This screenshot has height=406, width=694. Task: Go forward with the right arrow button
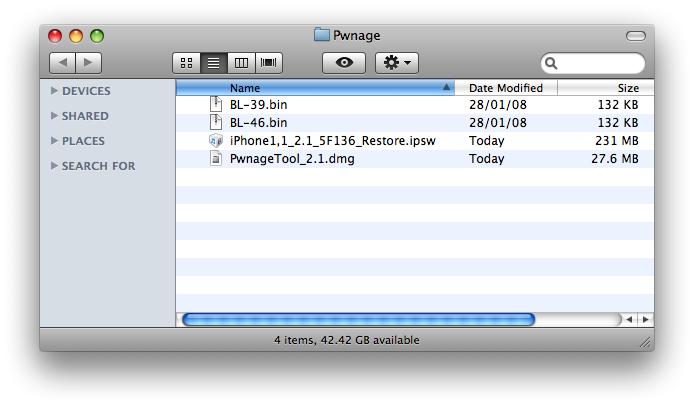point(89,63)
